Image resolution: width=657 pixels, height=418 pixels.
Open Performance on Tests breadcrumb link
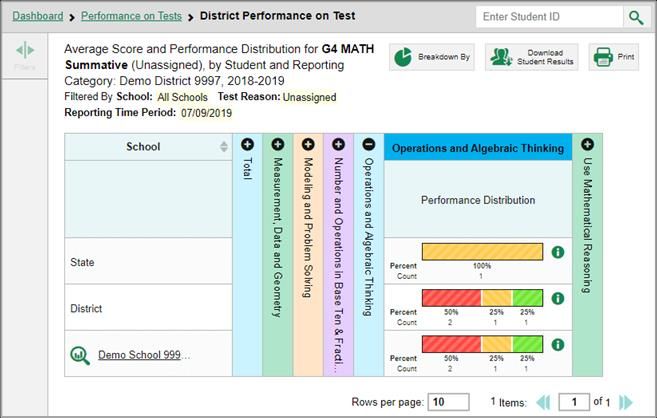[x=131, y=16]
